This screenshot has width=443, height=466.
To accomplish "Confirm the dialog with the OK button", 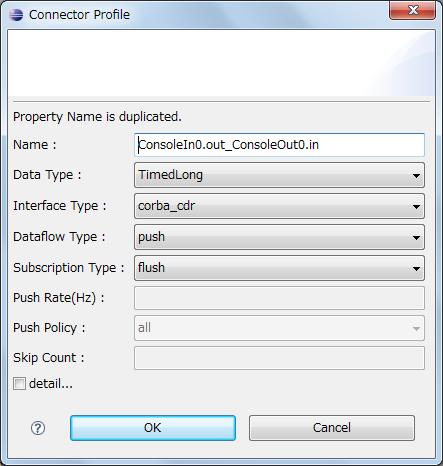I will (x=153, y=428).
